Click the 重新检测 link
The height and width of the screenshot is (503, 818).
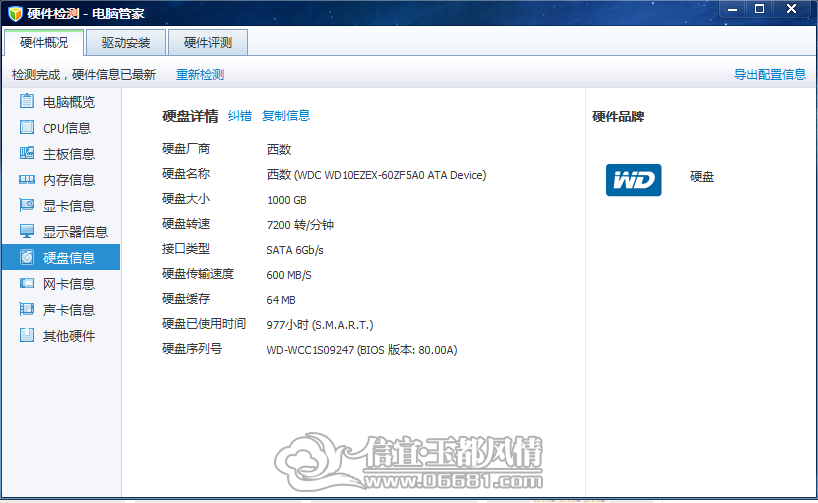click(x=200, y=75)
